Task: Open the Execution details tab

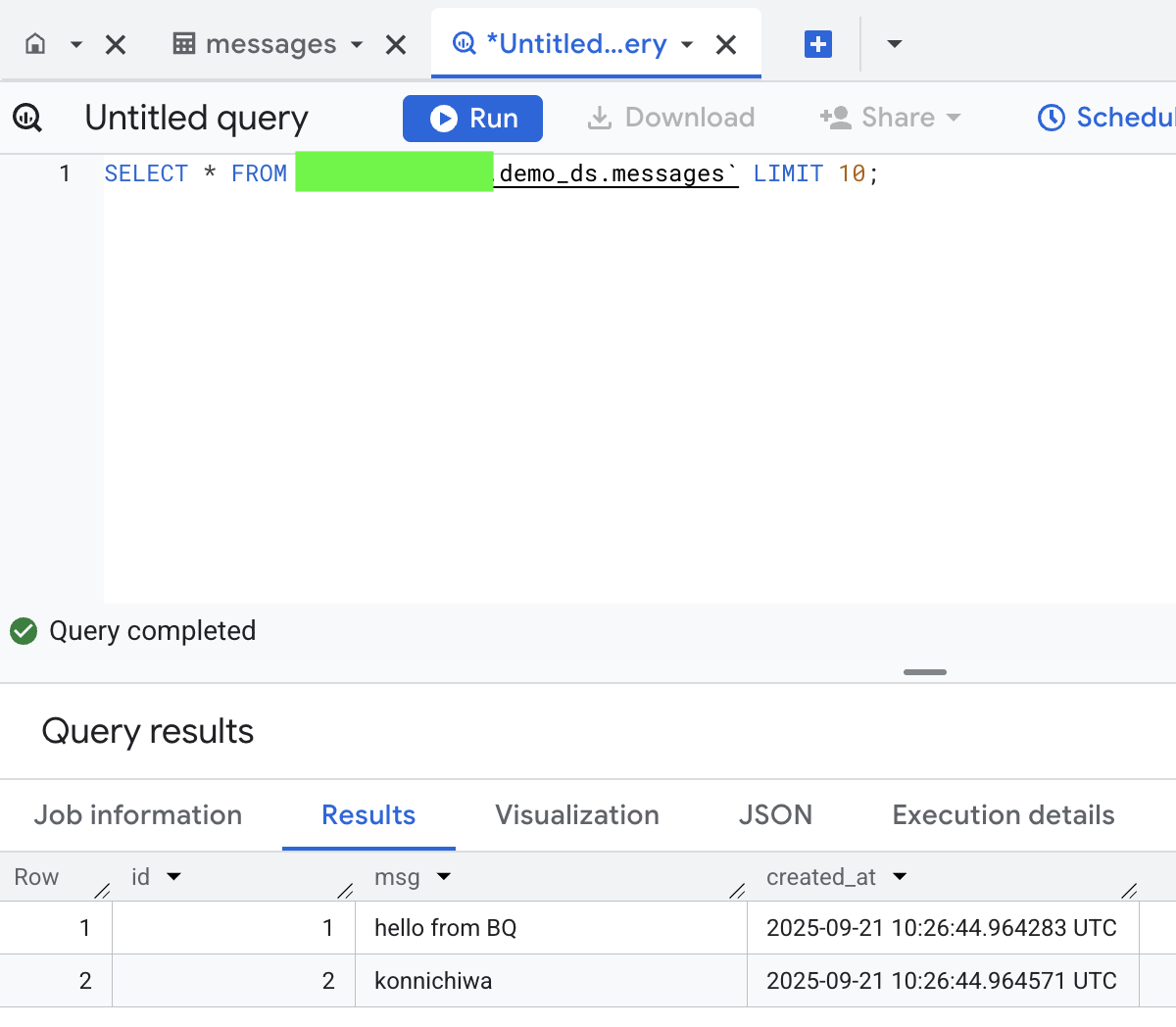Action: coord(1003,815)
